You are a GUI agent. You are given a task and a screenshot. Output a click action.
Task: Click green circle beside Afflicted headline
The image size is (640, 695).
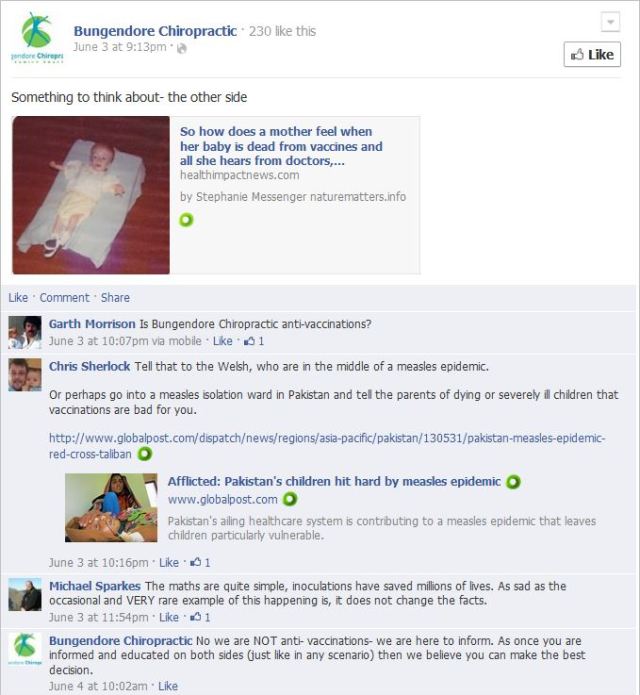513,482
